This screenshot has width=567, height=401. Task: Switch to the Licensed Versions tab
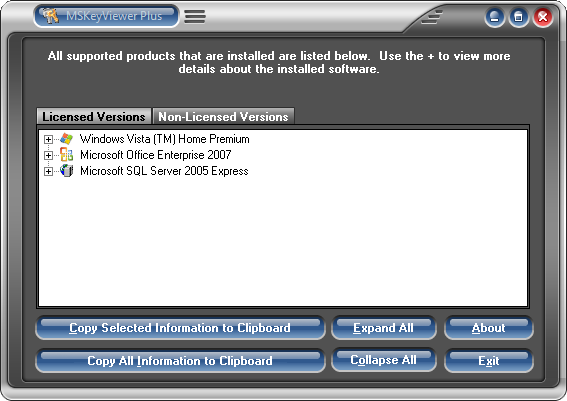tap(94, 116)
